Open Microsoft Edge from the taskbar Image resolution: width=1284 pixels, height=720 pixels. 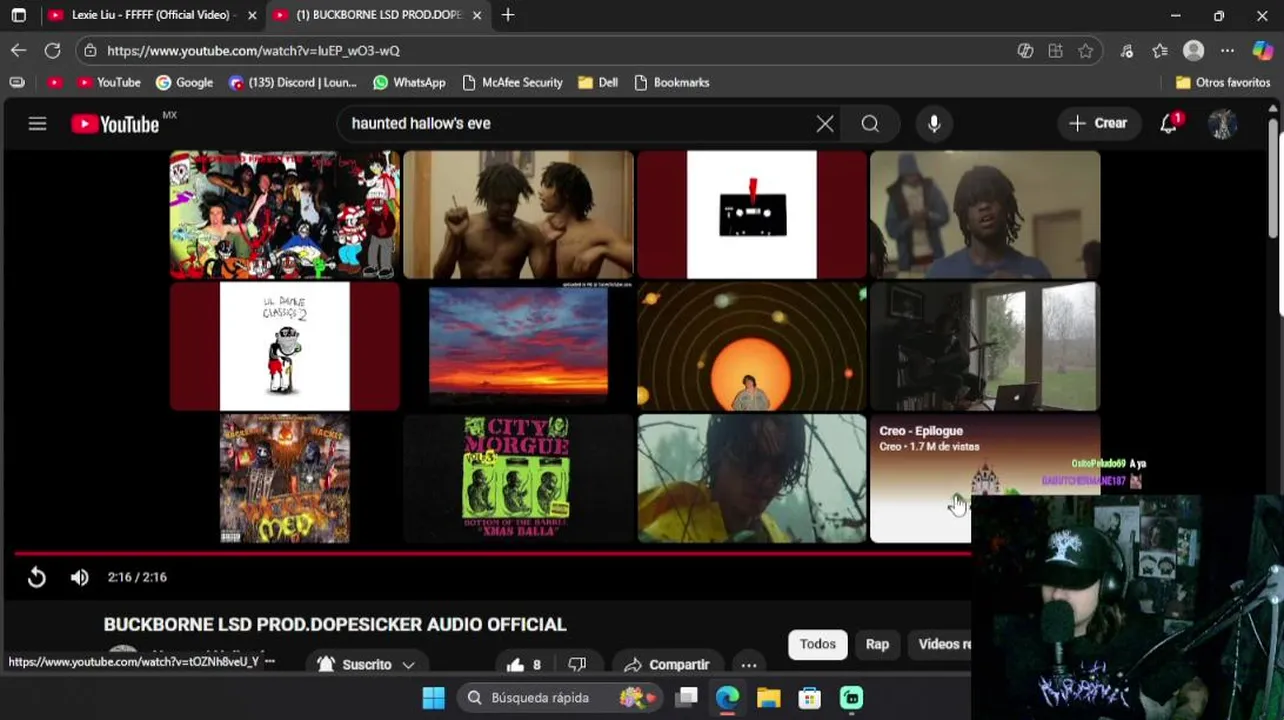(727, 697)
